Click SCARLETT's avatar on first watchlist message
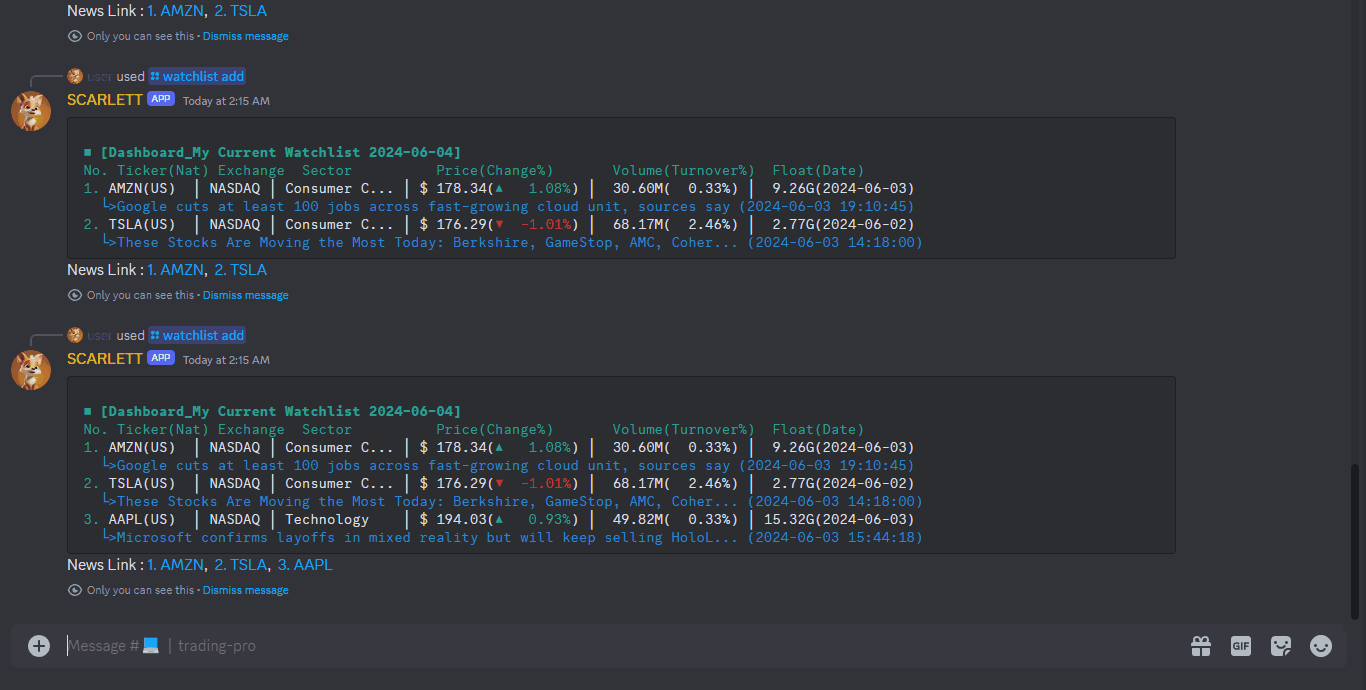The height and width of the screenshot is (690, 1366). 31,111
